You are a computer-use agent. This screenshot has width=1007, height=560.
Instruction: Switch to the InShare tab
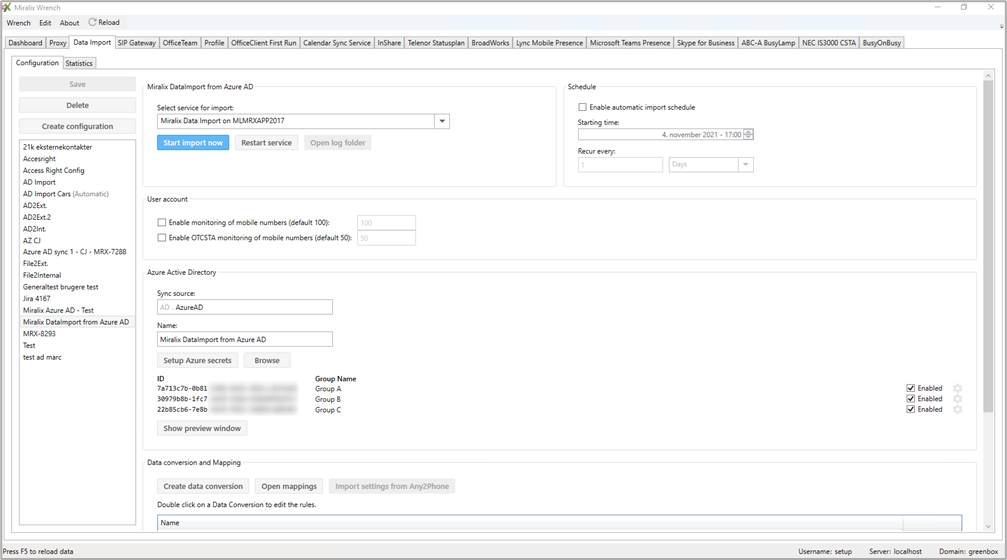[x=389, y=43]
